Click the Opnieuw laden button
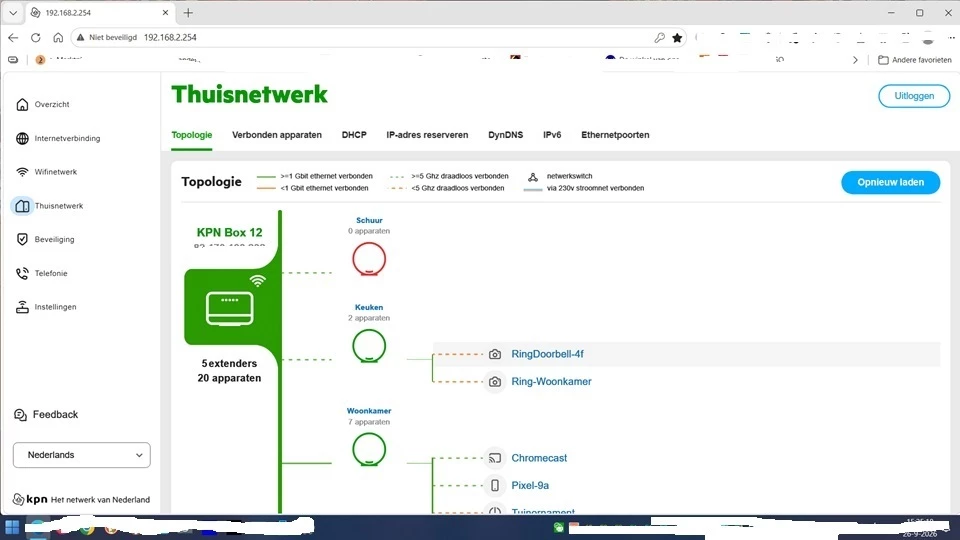 pos(890,182)
